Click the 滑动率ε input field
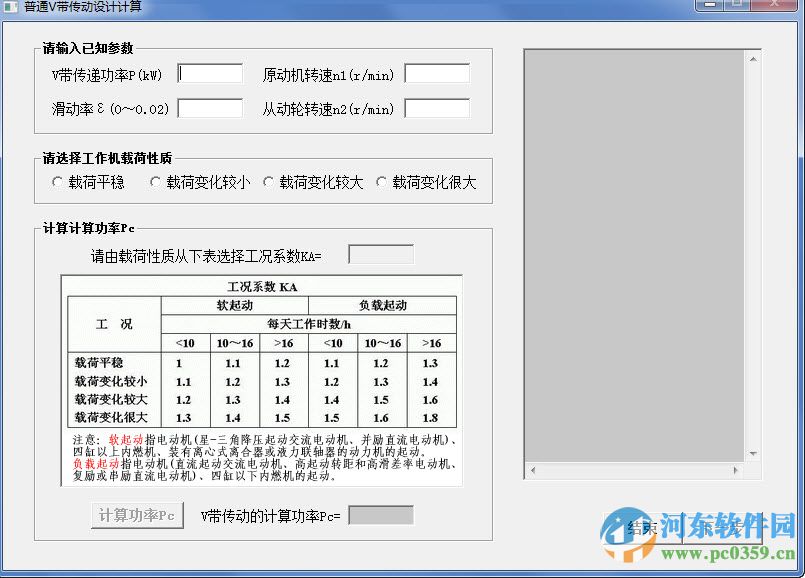 tap(208, 108)
